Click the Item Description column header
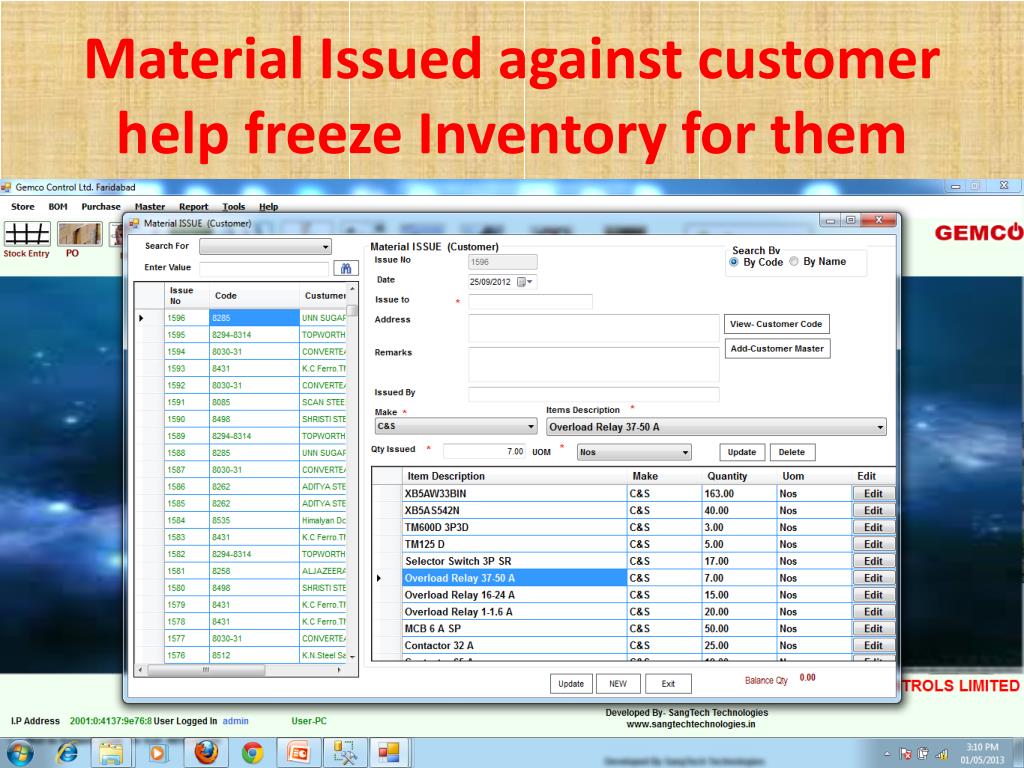 [515, 476]
